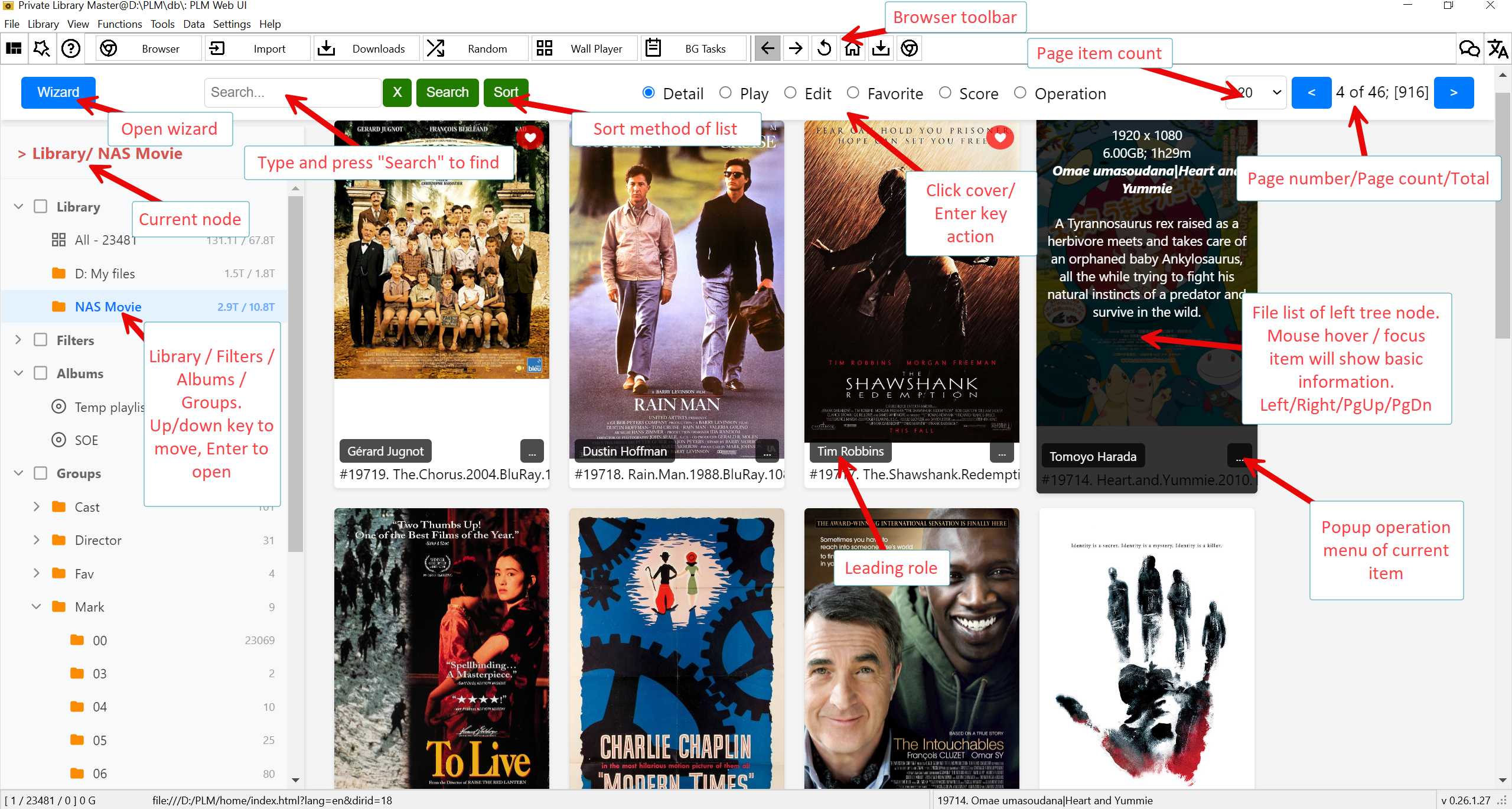The image size is (1512, 809).
Task: Navigate back with the browser back arrow
Action: (767, 48)
